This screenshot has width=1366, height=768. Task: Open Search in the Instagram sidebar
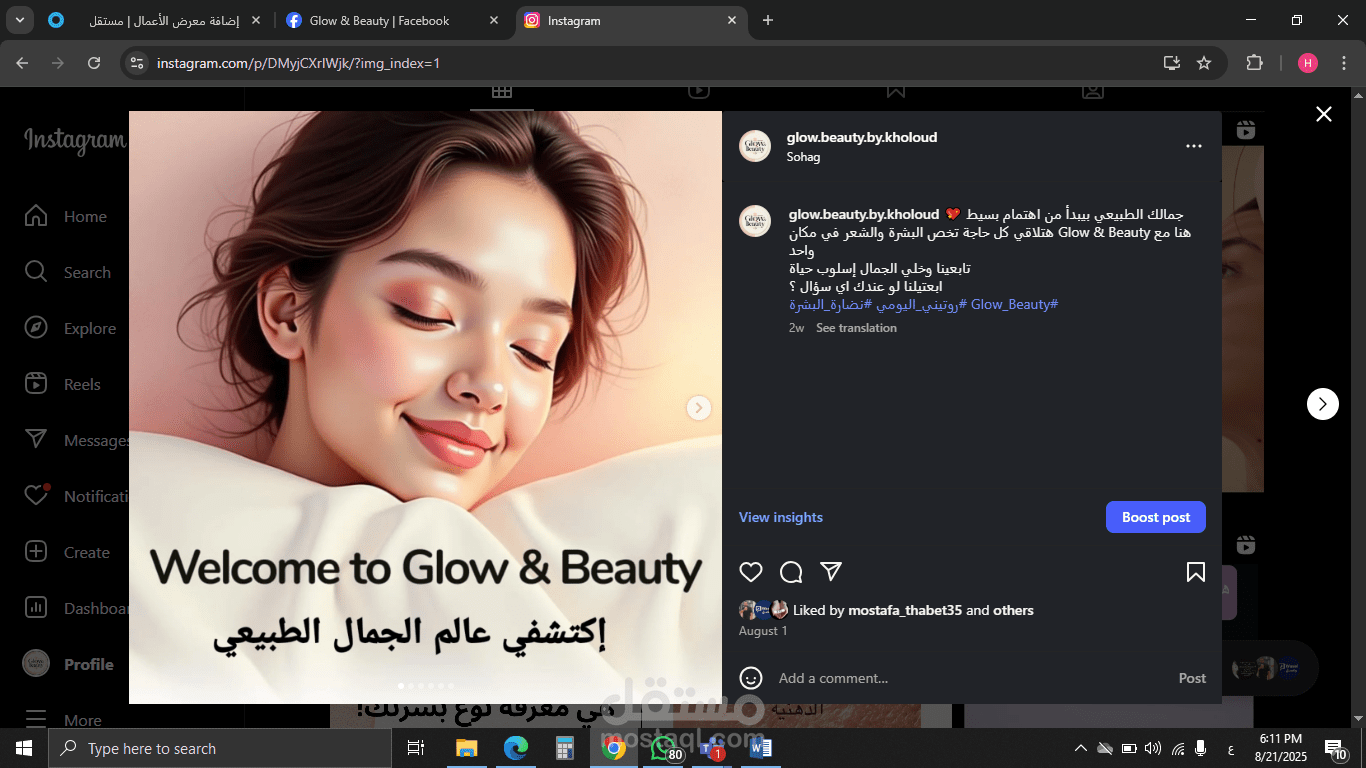click(x=68, y=272)
